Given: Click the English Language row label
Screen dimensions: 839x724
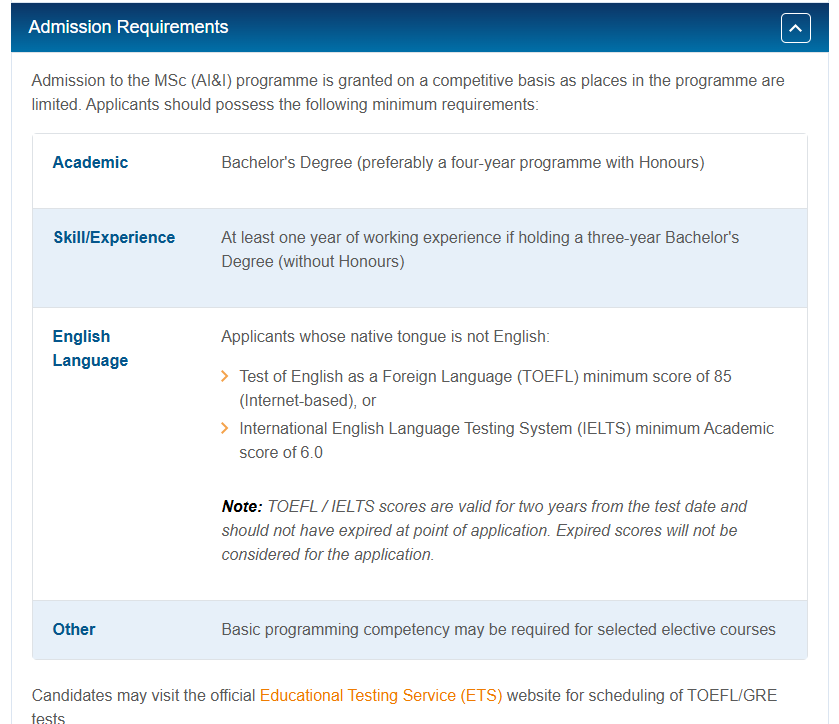Looking at the screenshot, I should 90,348.
